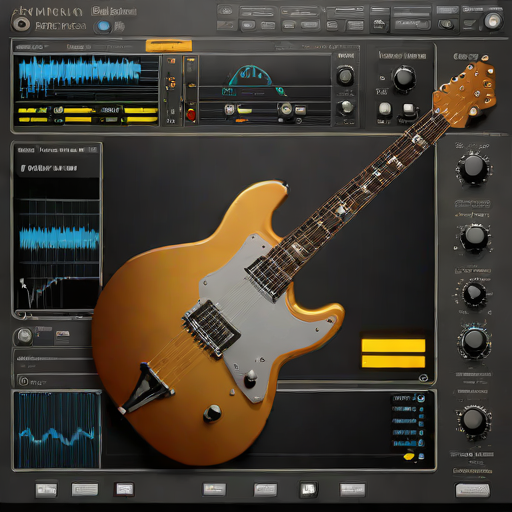Click the bottom-left blue sine-wave display

pyautogui.click(x=57, y=430)
